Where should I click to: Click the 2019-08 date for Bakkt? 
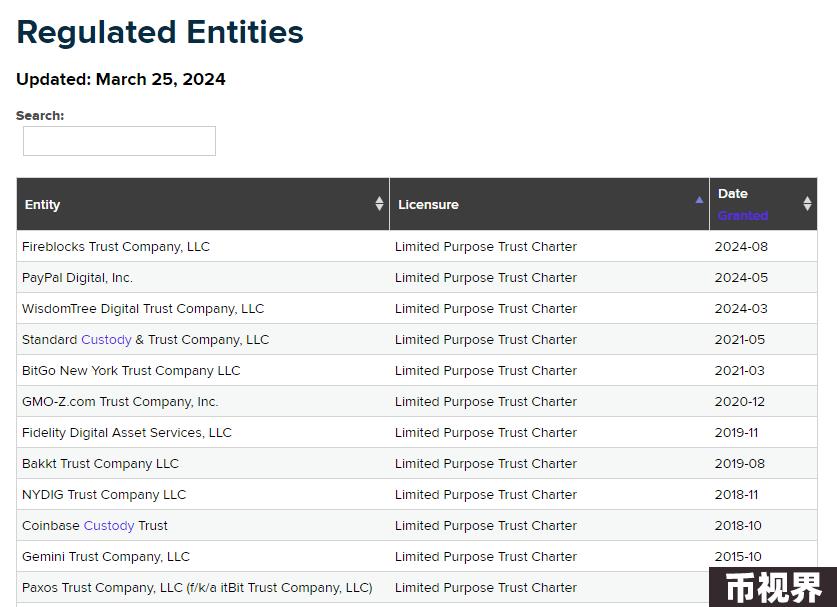tap(740, 463)
